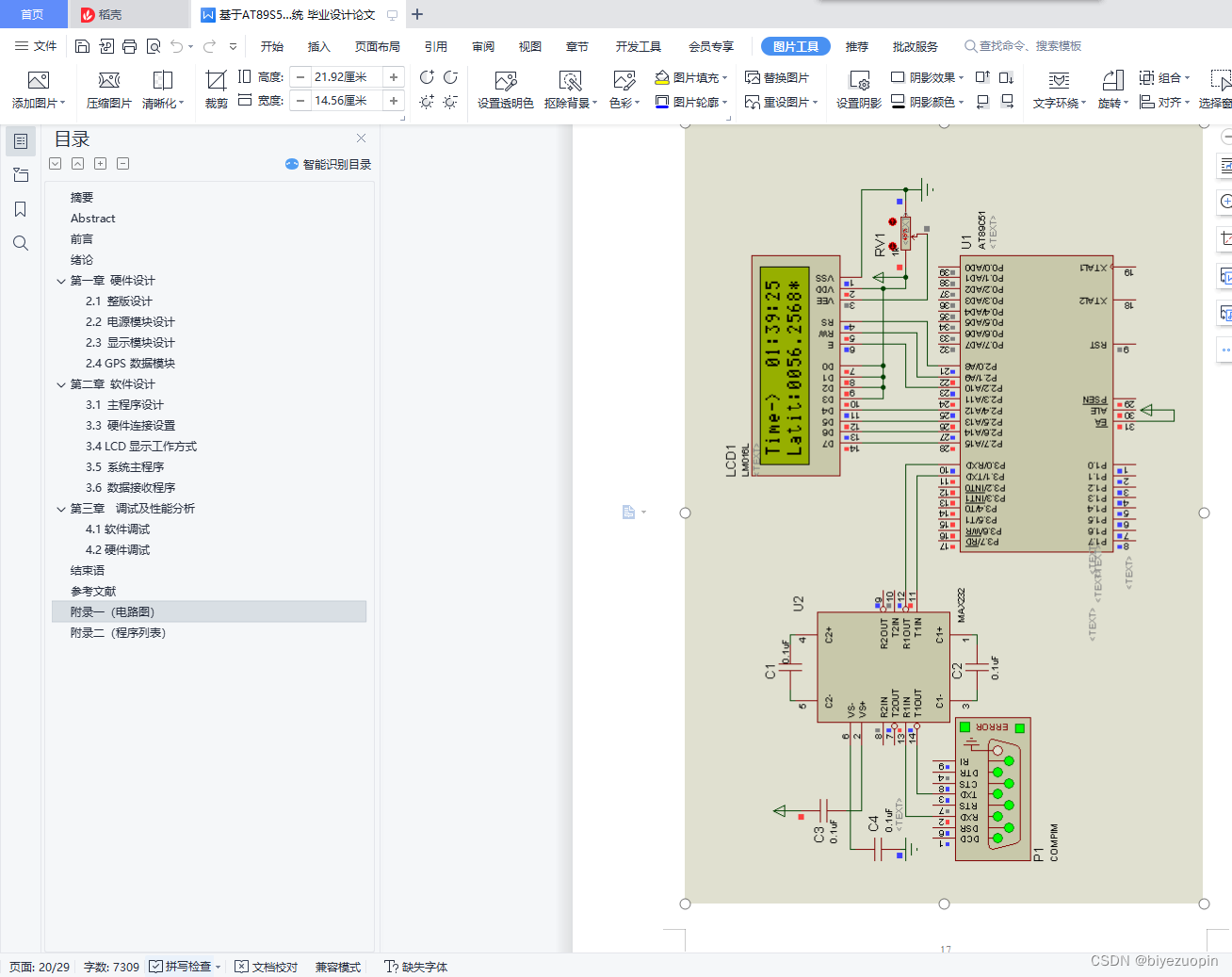Click the increase contrast icon
The image size is (1232, 977).
click(427, 77)
